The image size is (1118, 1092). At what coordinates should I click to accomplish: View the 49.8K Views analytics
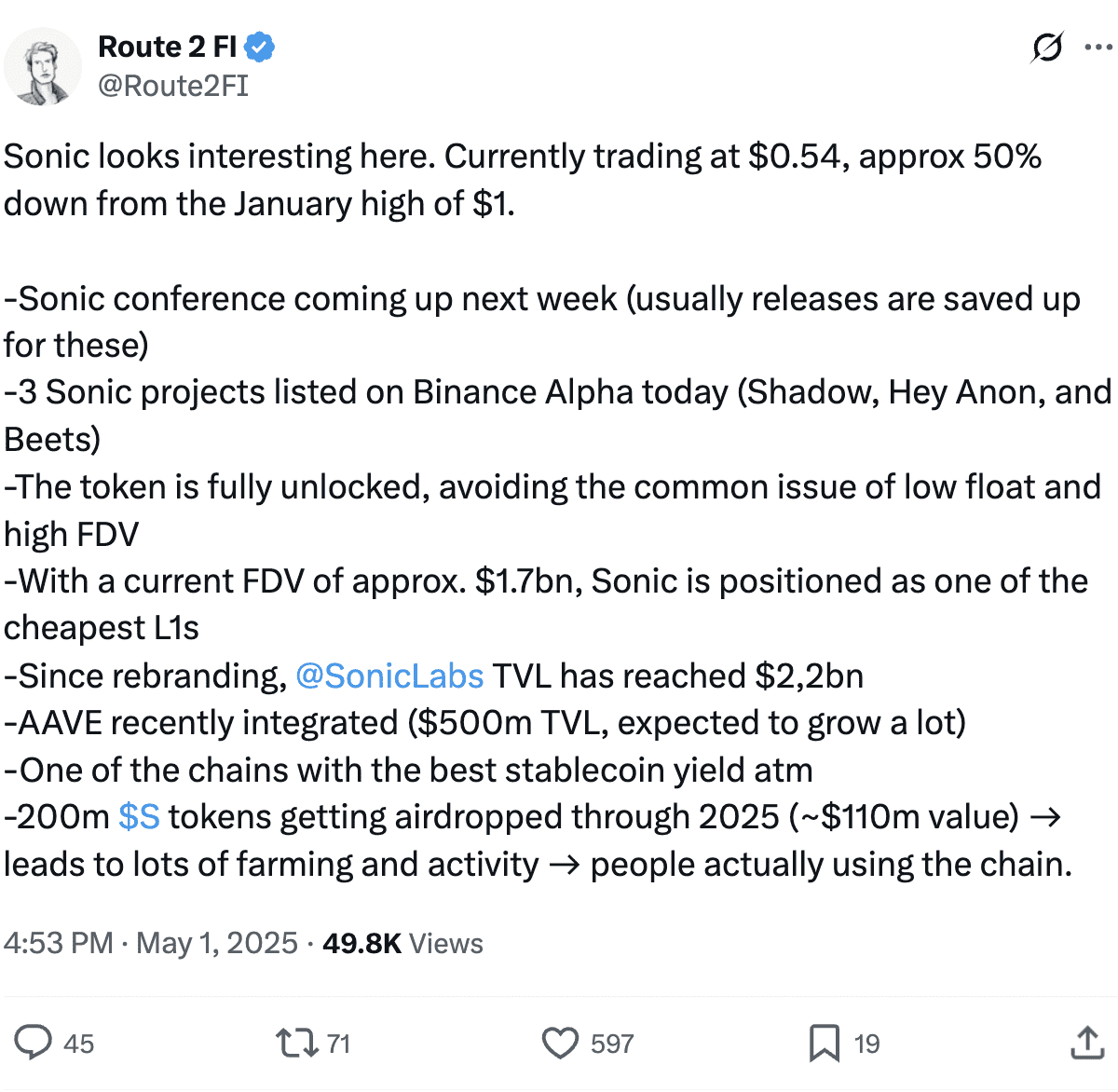click(402, 943)
